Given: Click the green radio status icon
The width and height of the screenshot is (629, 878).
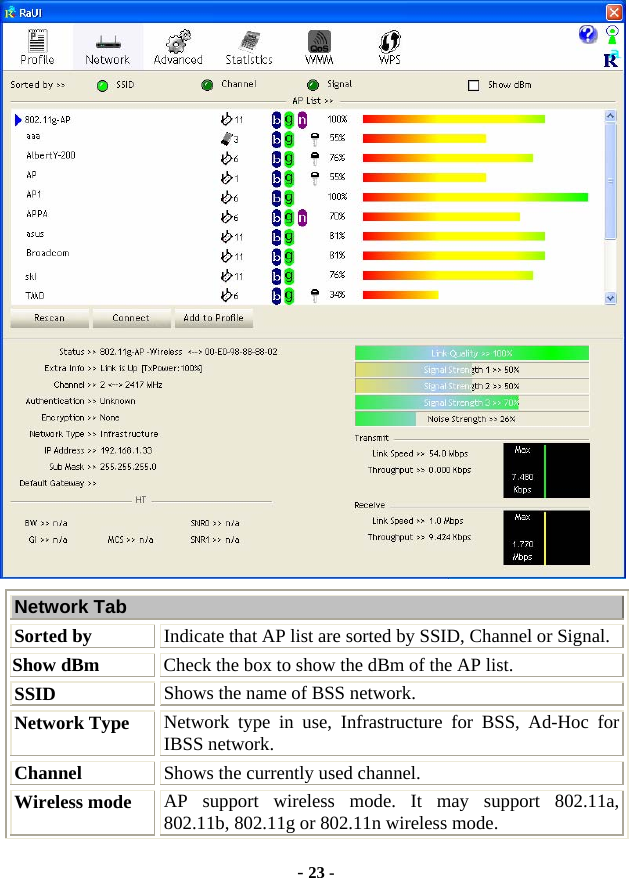Looking at the screenshot, I should click(612, 35).
